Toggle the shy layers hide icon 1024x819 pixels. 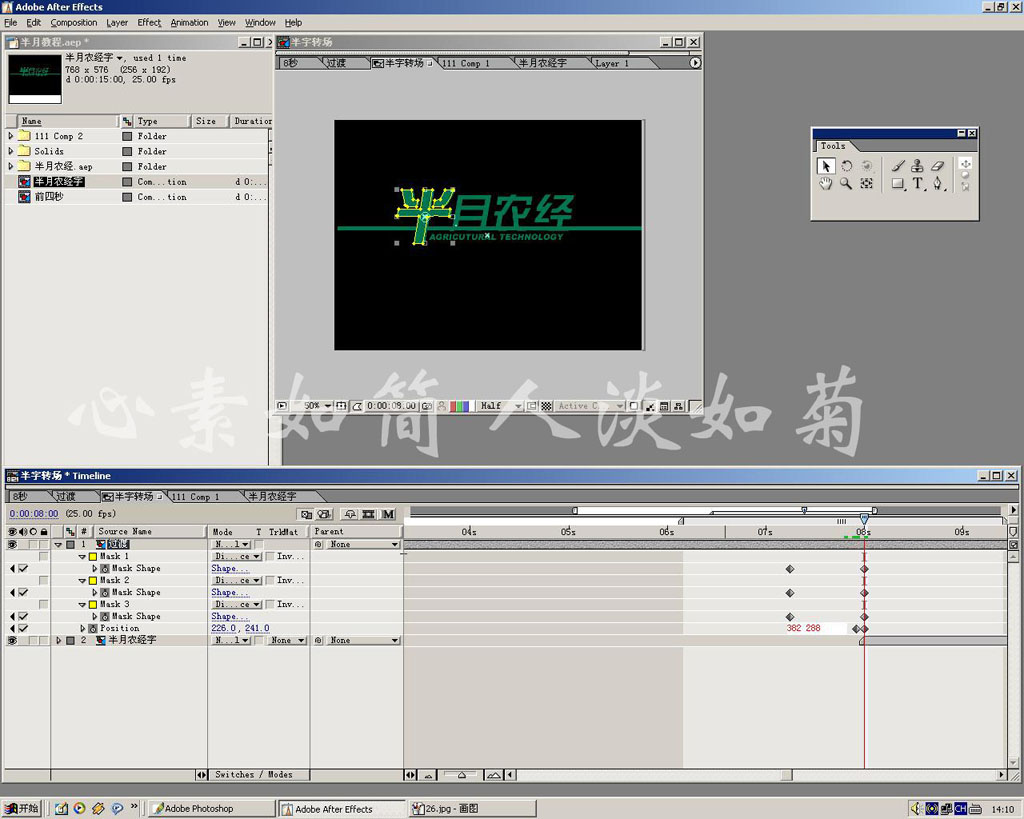coord(350,514)
